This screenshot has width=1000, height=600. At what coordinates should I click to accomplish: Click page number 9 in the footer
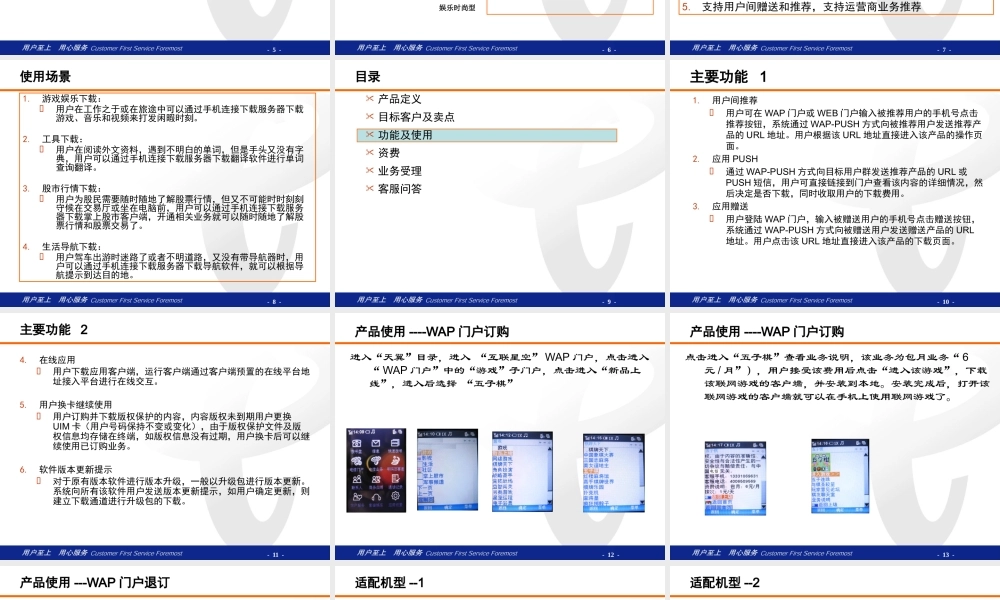point(609,302)
